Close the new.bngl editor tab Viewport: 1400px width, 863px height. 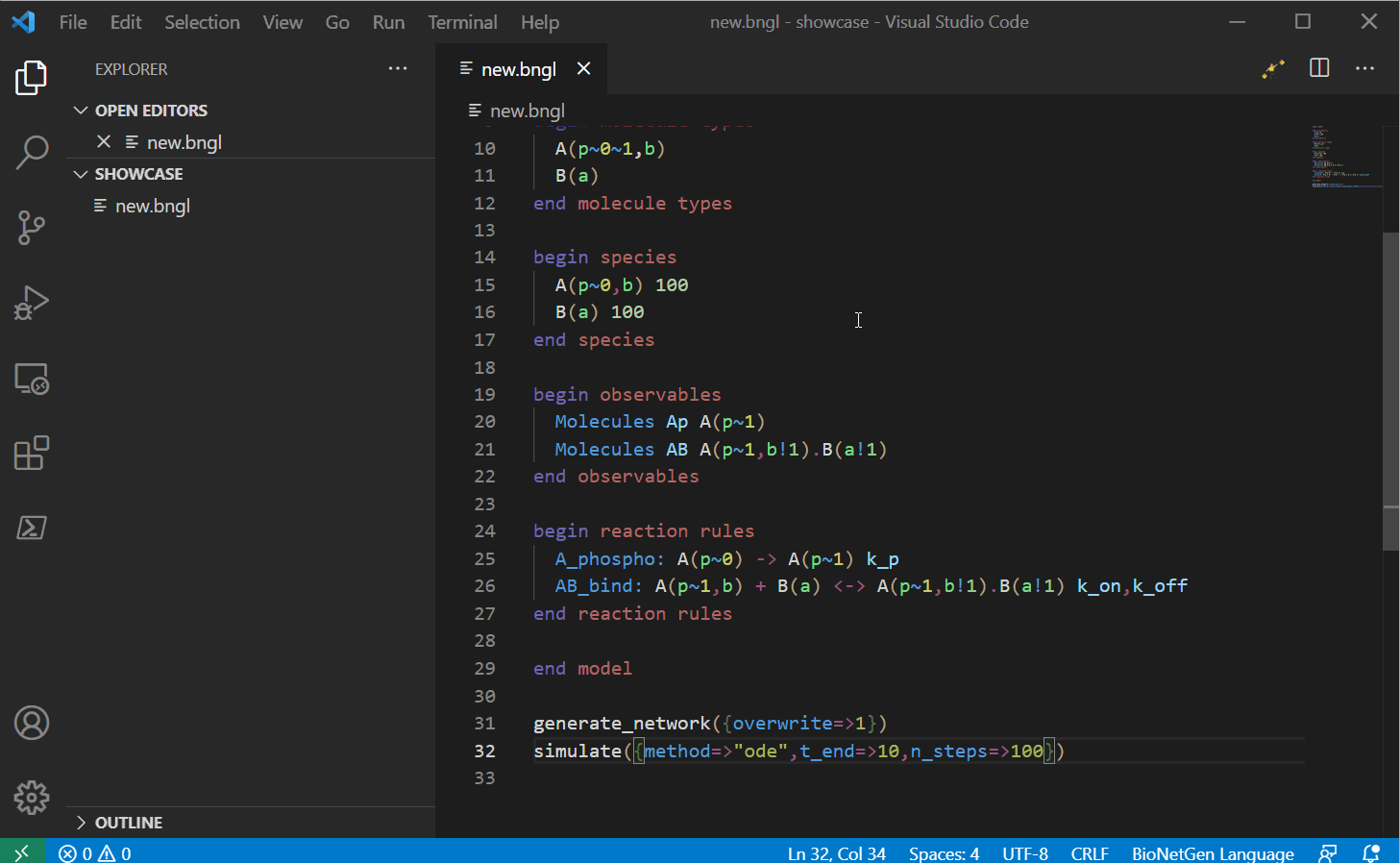pos(583,68)
